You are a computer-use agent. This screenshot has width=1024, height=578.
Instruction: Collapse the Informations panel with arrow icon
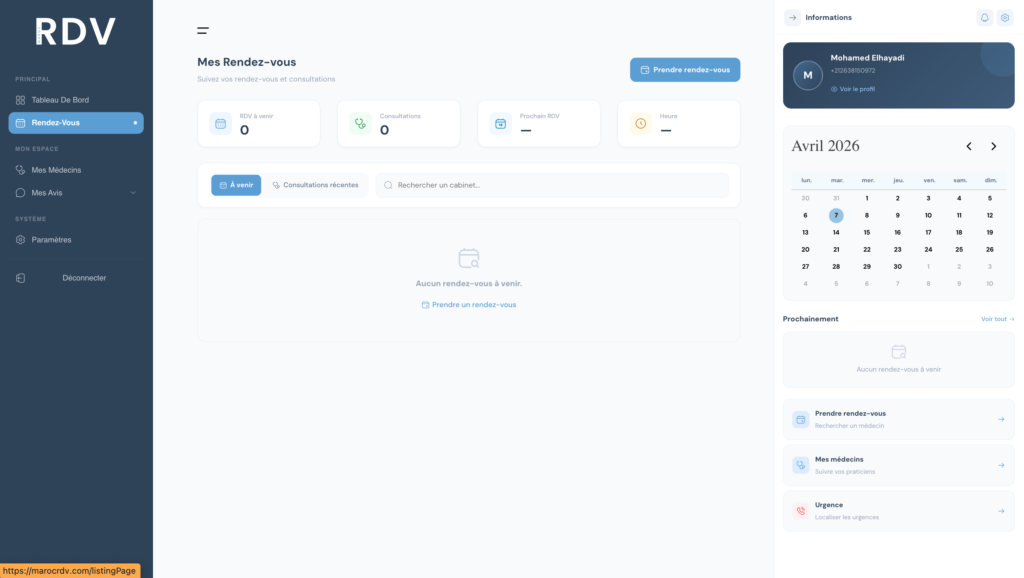click(x=793, y=18)
